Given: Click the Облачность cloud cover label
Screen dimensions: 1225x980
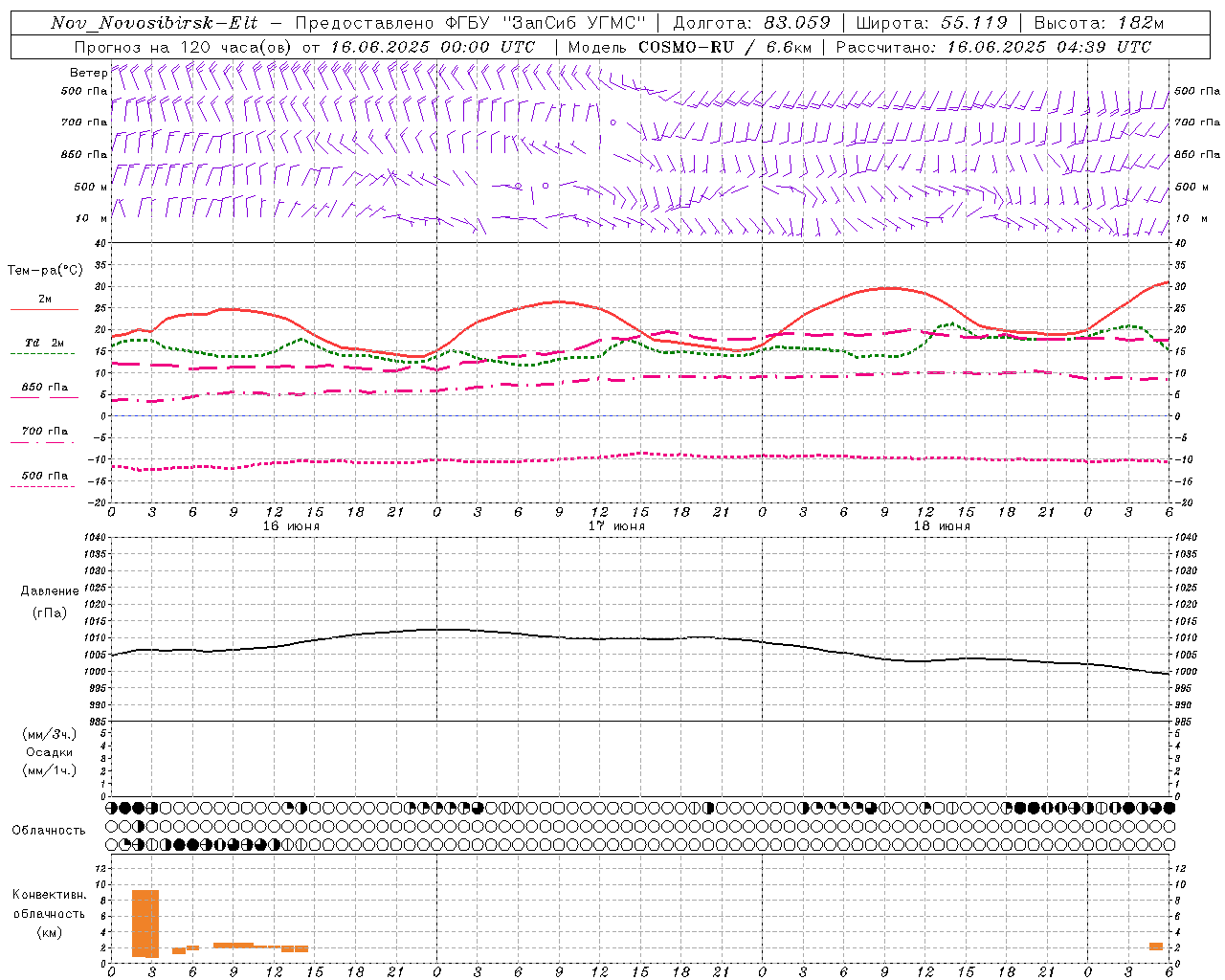Looking at the screenshot, I should [49, 831].
